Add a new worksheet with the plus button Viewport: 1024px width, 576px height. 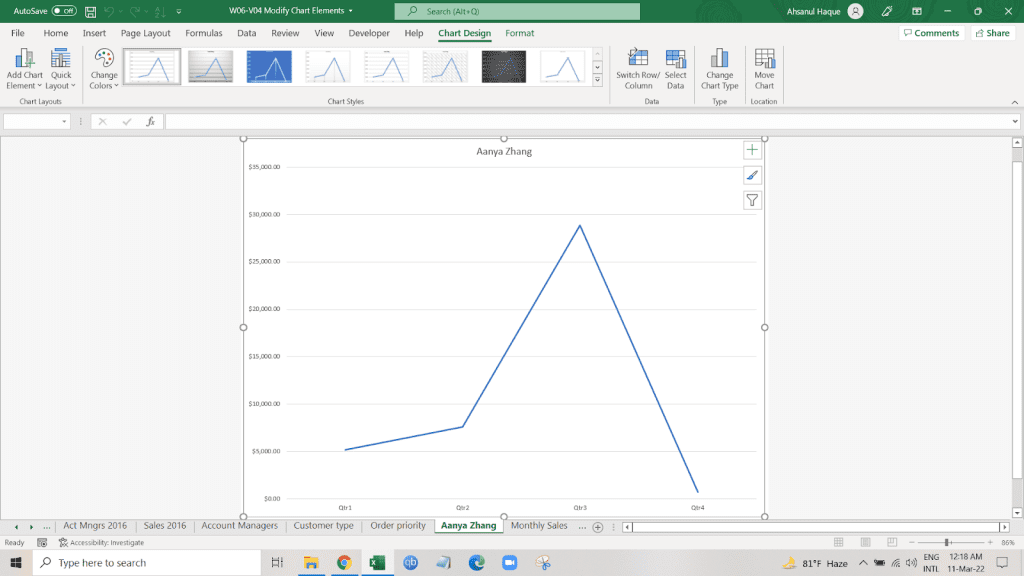[x=597, y=525]
